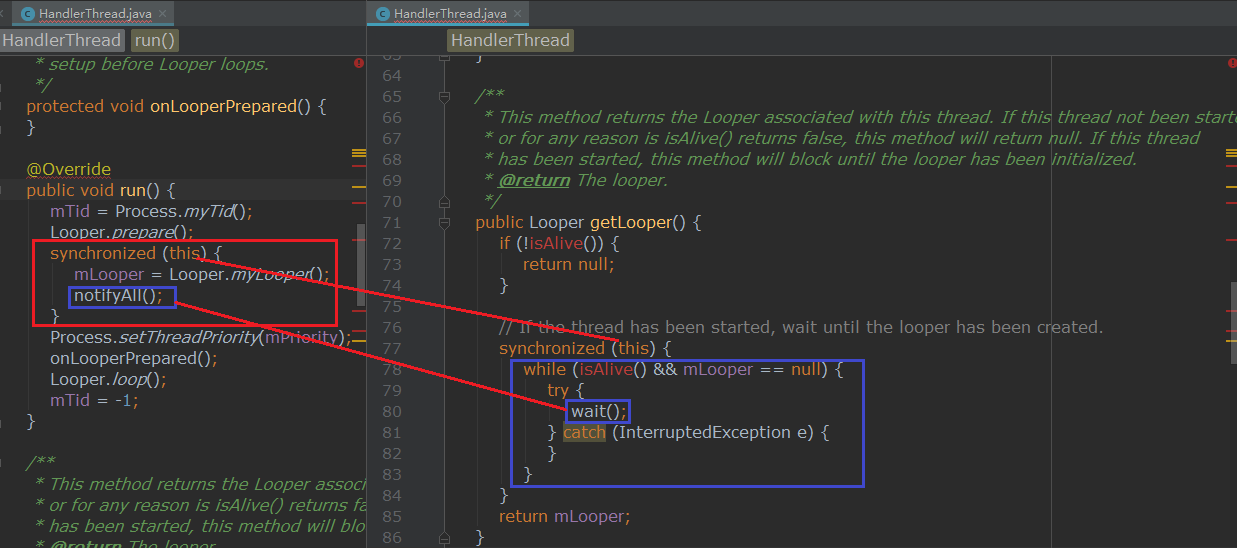Click the @return tag in Javadoc

(534, 181)
